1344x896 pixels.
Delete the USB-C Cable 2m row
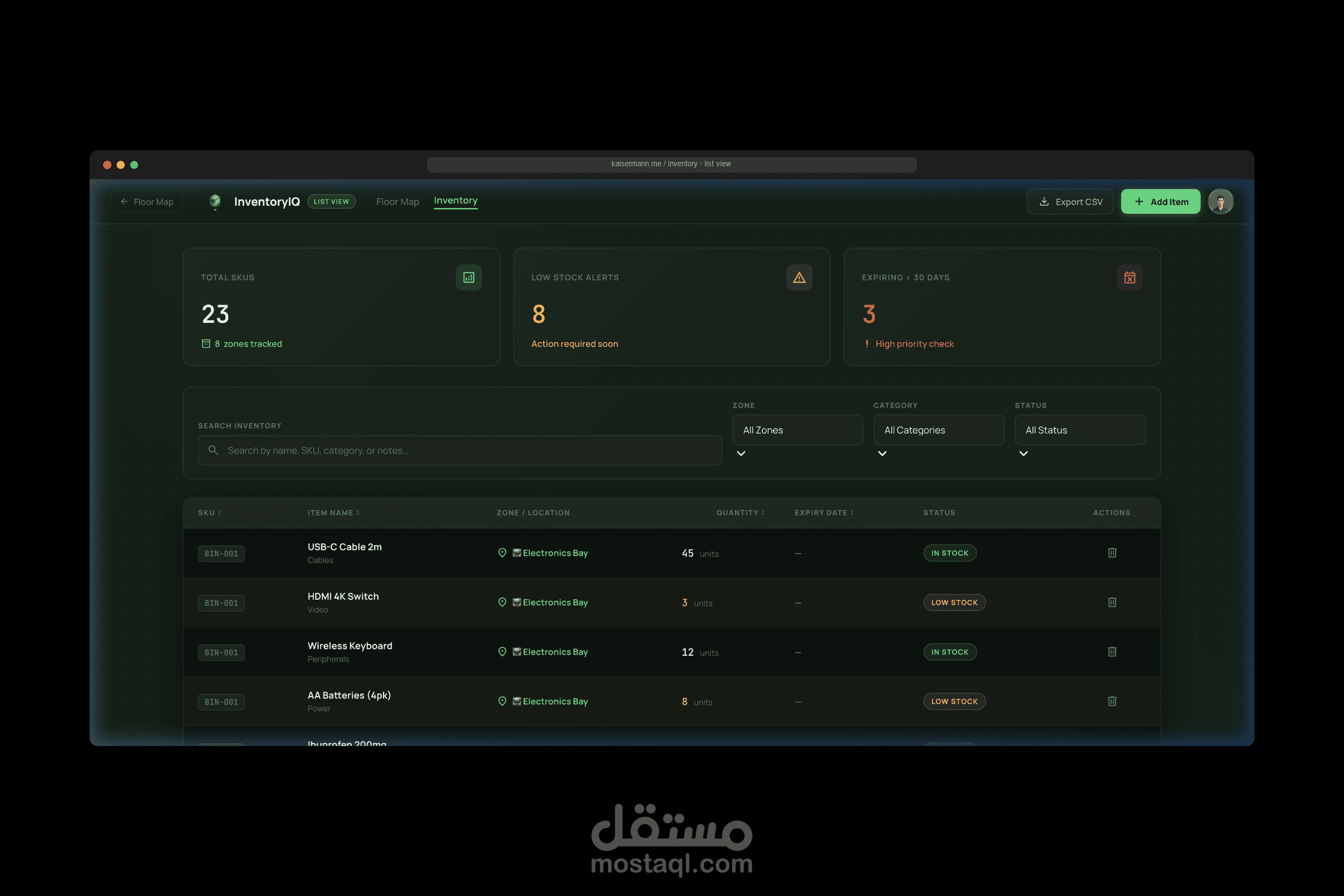1112,553
